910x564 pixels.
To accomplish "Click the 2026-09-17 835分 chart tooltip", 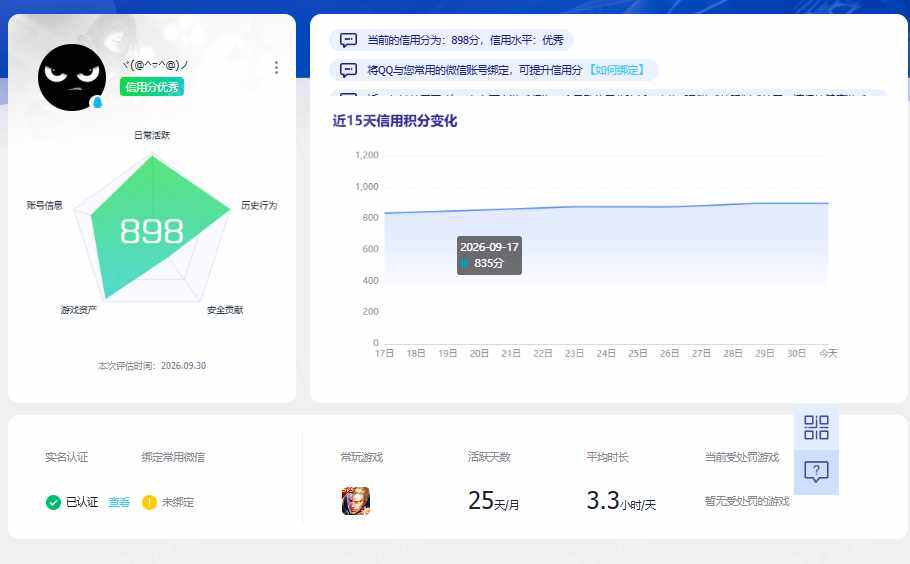I will pos(489,255).
